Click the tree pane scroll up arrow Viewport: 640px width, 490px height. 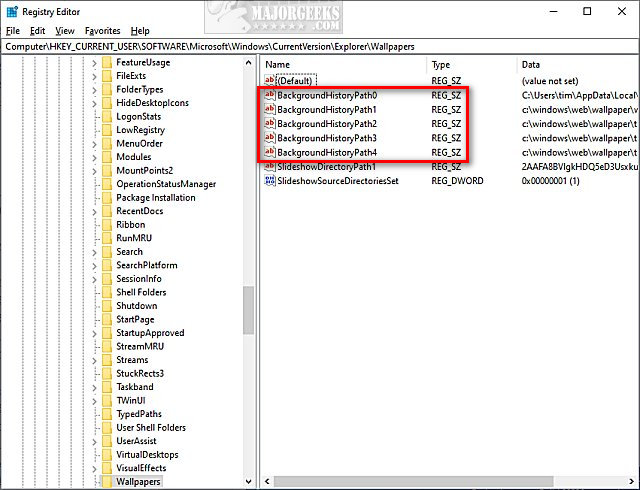tap(249, 62)
